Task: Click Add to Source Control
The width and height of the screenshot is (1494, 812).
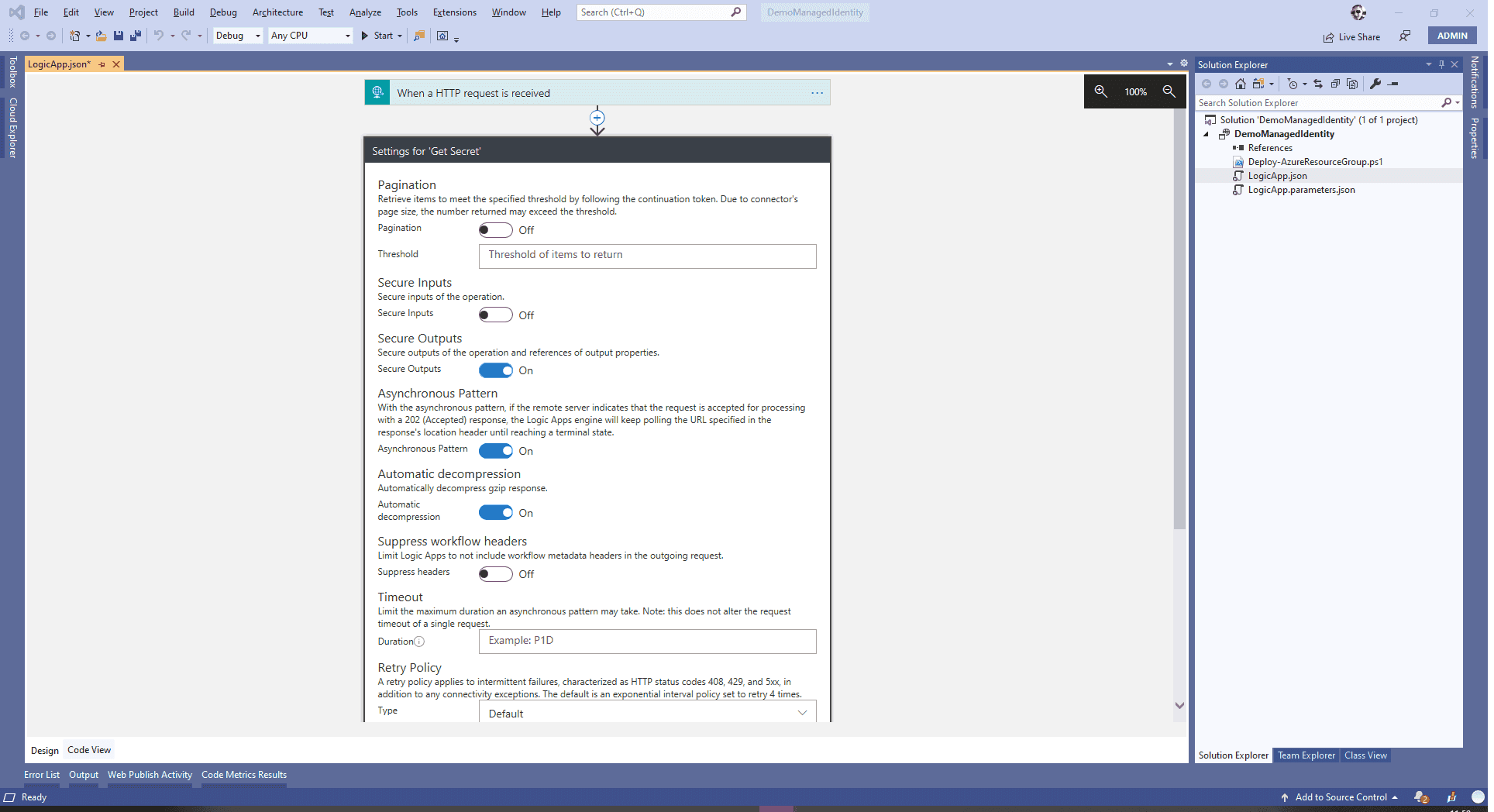Action: [x=1341, y=797]
